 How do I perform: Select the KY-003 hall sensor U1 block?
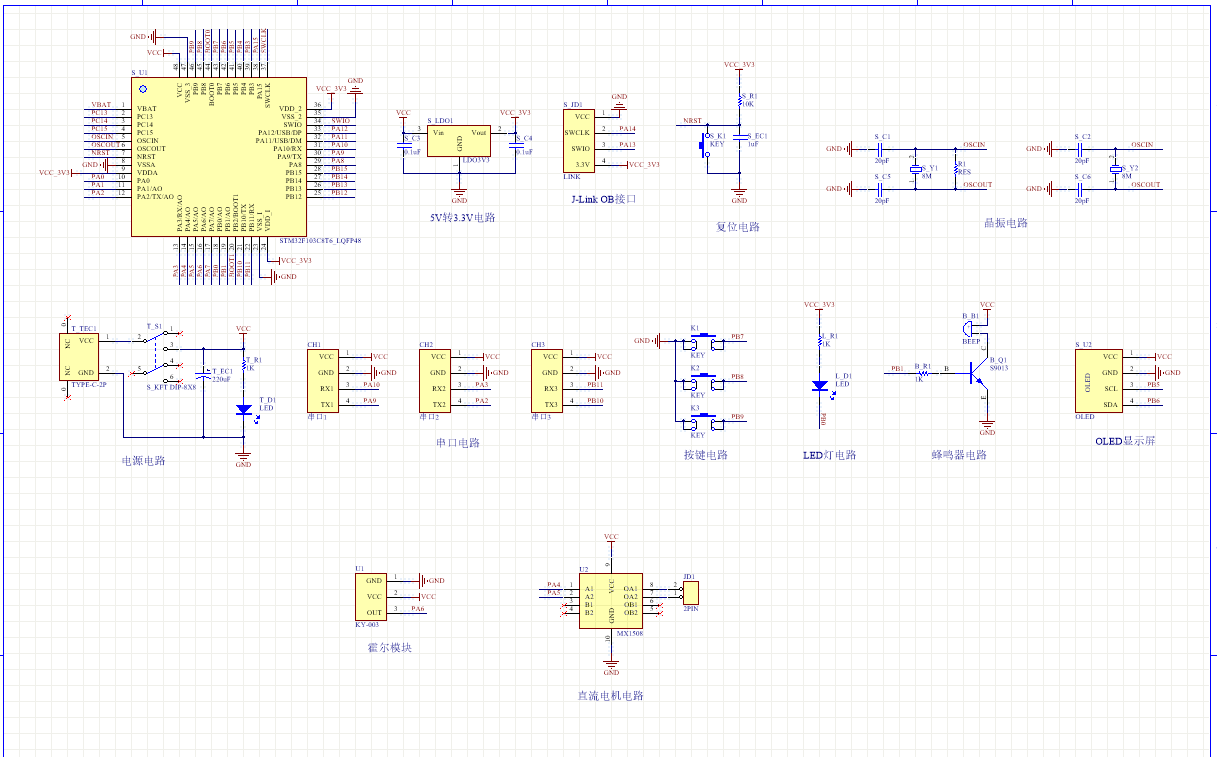(x=371, y=596)
